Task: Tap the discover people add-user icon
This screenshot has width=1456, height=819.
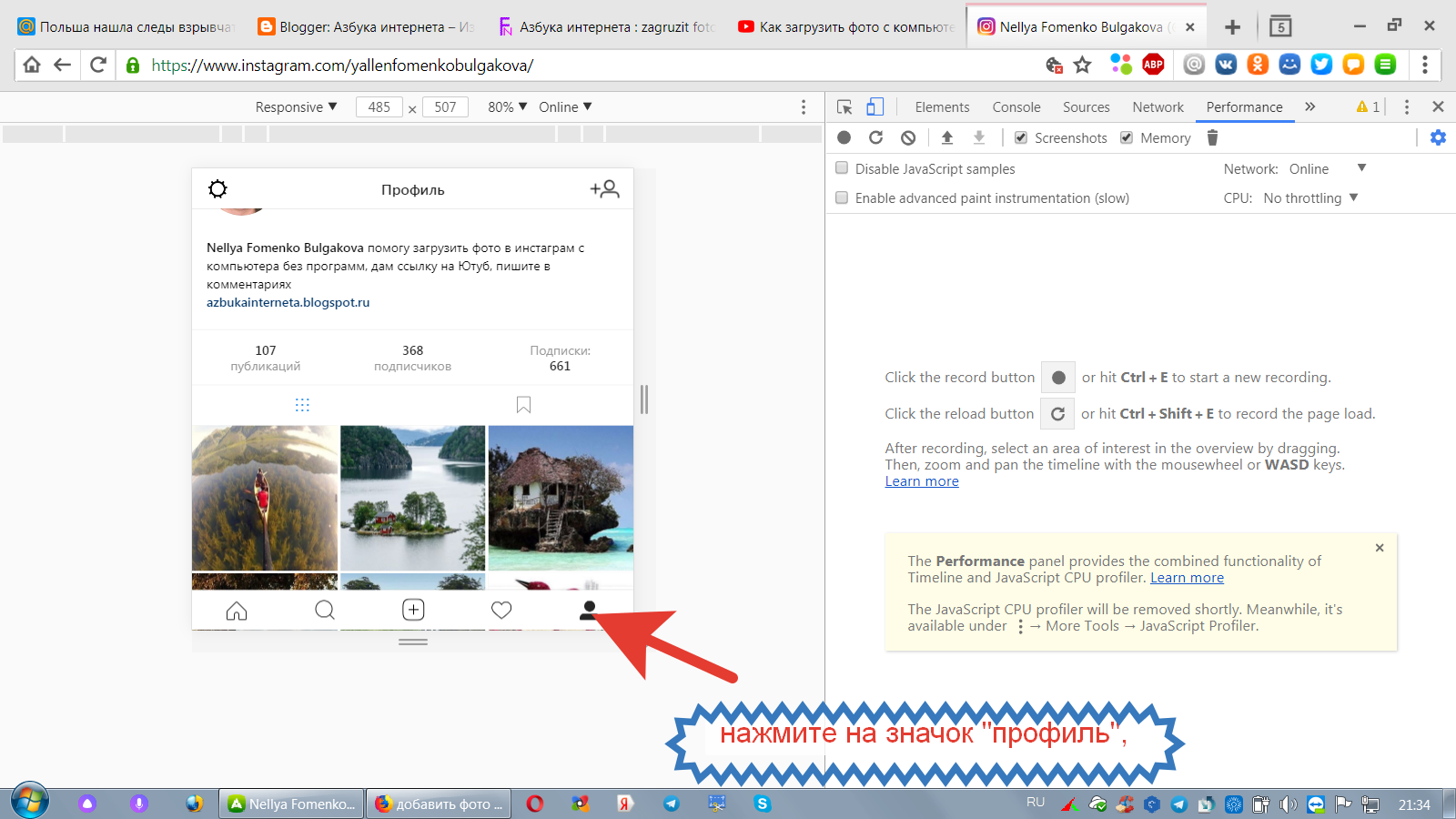Action: click(604, 189)
